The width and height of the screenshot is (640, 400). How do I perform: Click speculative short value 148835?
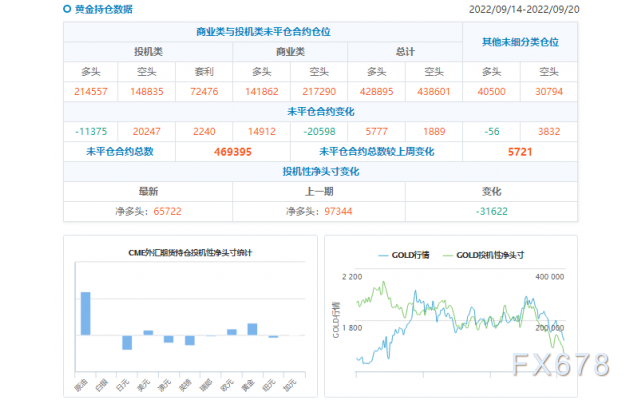click(x=147, y=92)
